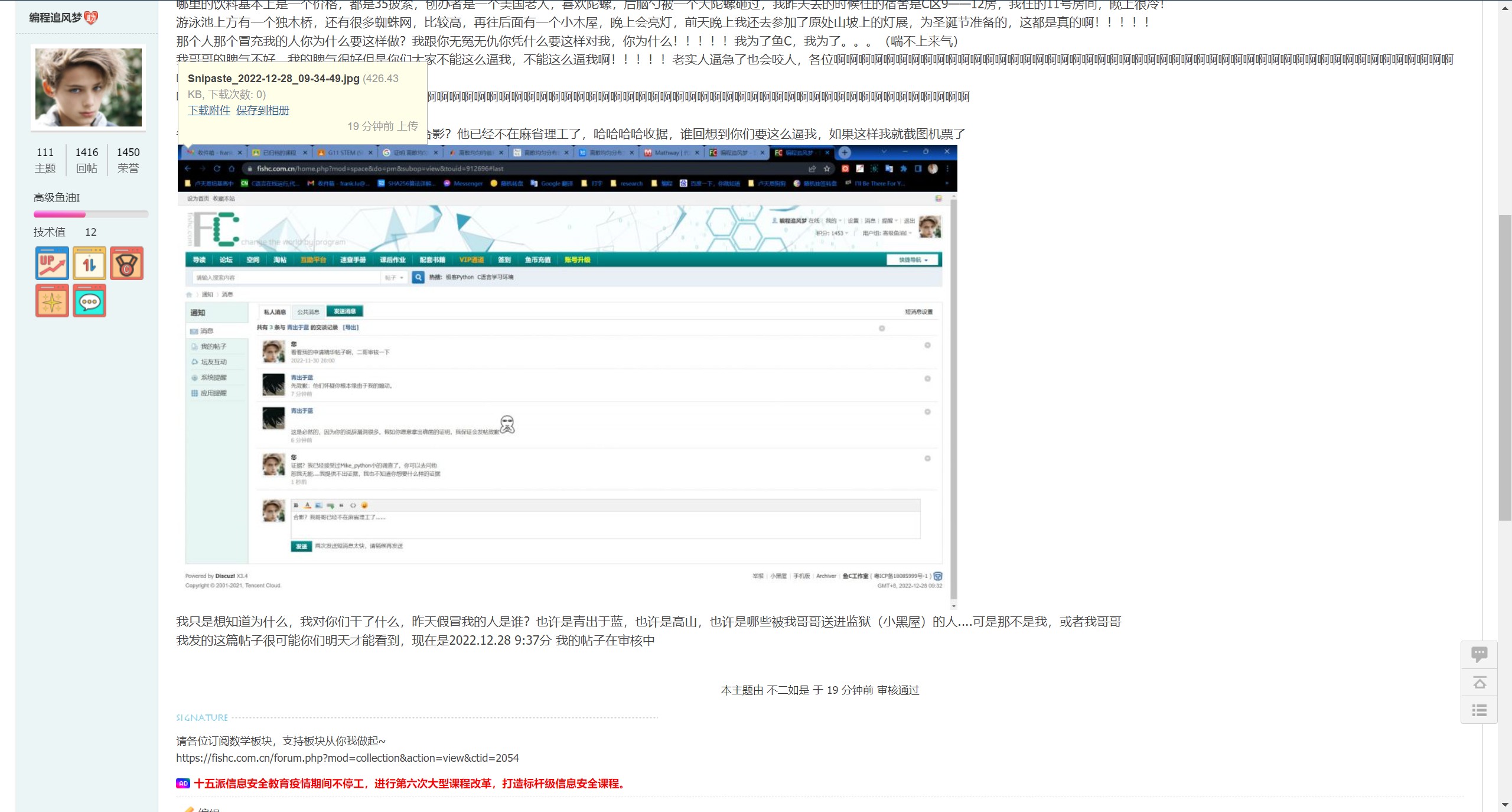
Task: Click the red heart 助 badge icon
Action: tap(91, 18)
